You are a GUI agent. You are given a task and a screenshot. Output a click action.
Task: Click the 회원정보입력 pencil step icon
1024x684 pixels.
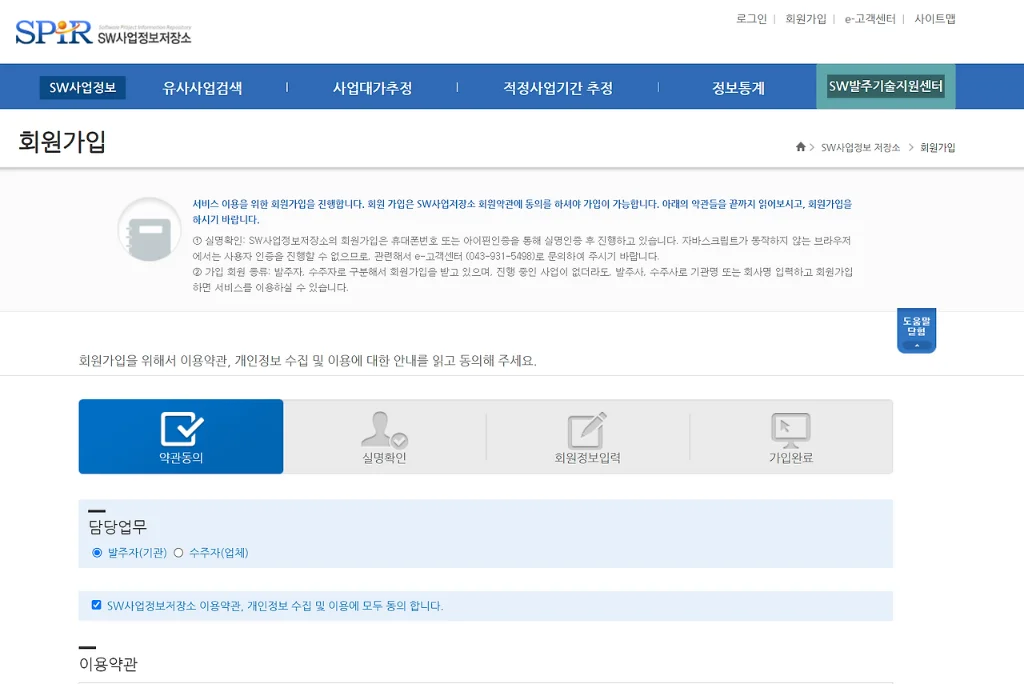(587, 430)
